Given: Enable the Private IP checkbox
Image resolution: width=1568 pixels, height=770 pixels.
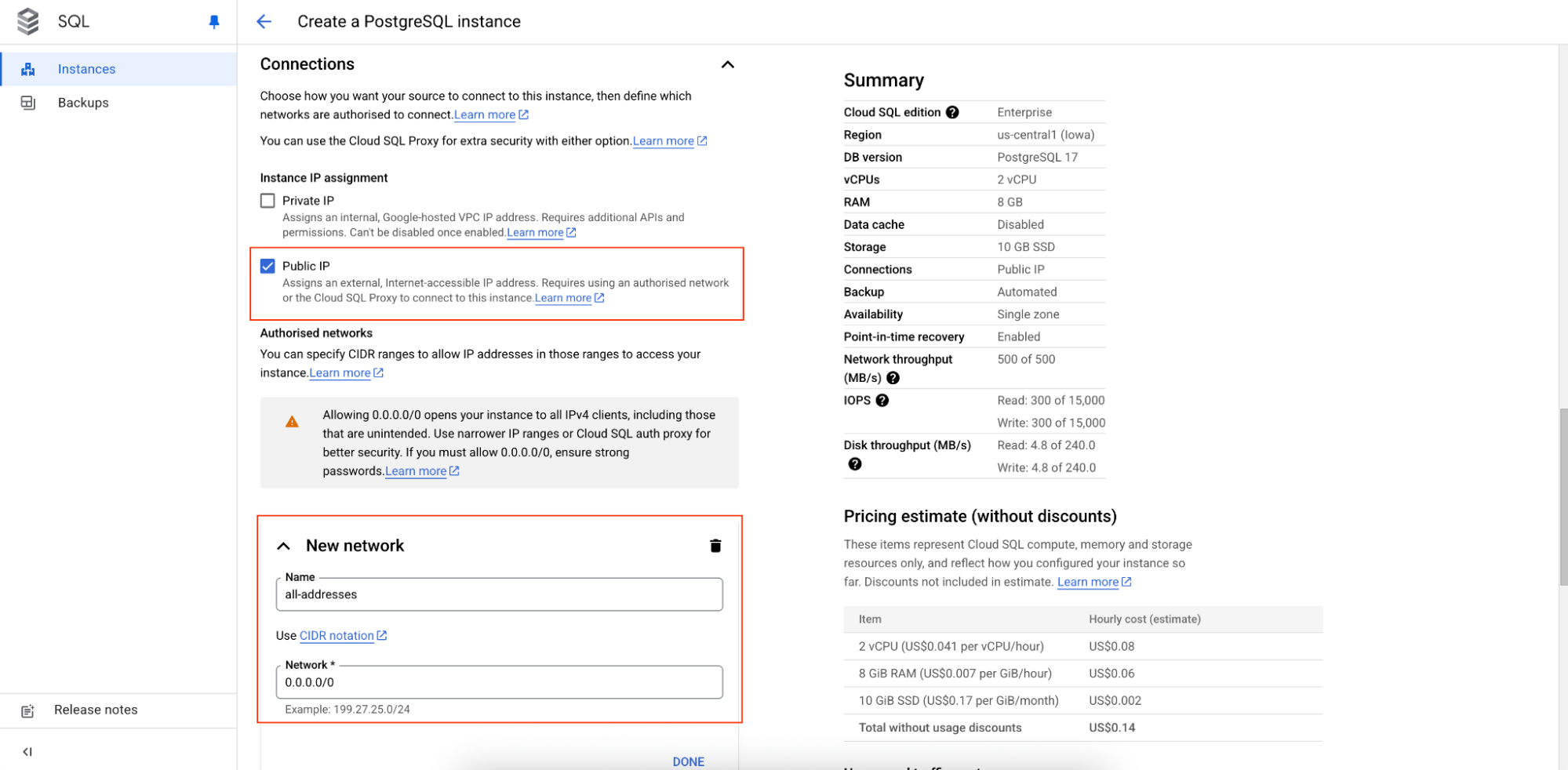Looking at the screenshot, I should coord(267,201).
